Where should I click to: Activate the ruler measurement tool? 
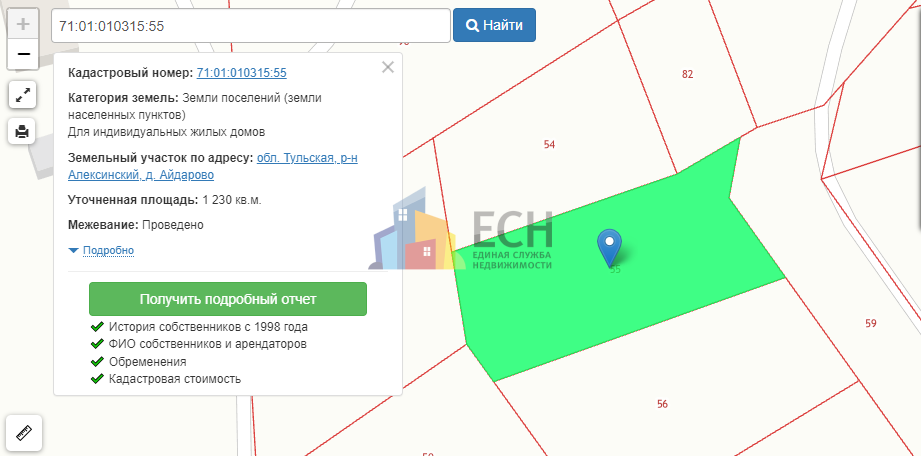coord(23,433)
